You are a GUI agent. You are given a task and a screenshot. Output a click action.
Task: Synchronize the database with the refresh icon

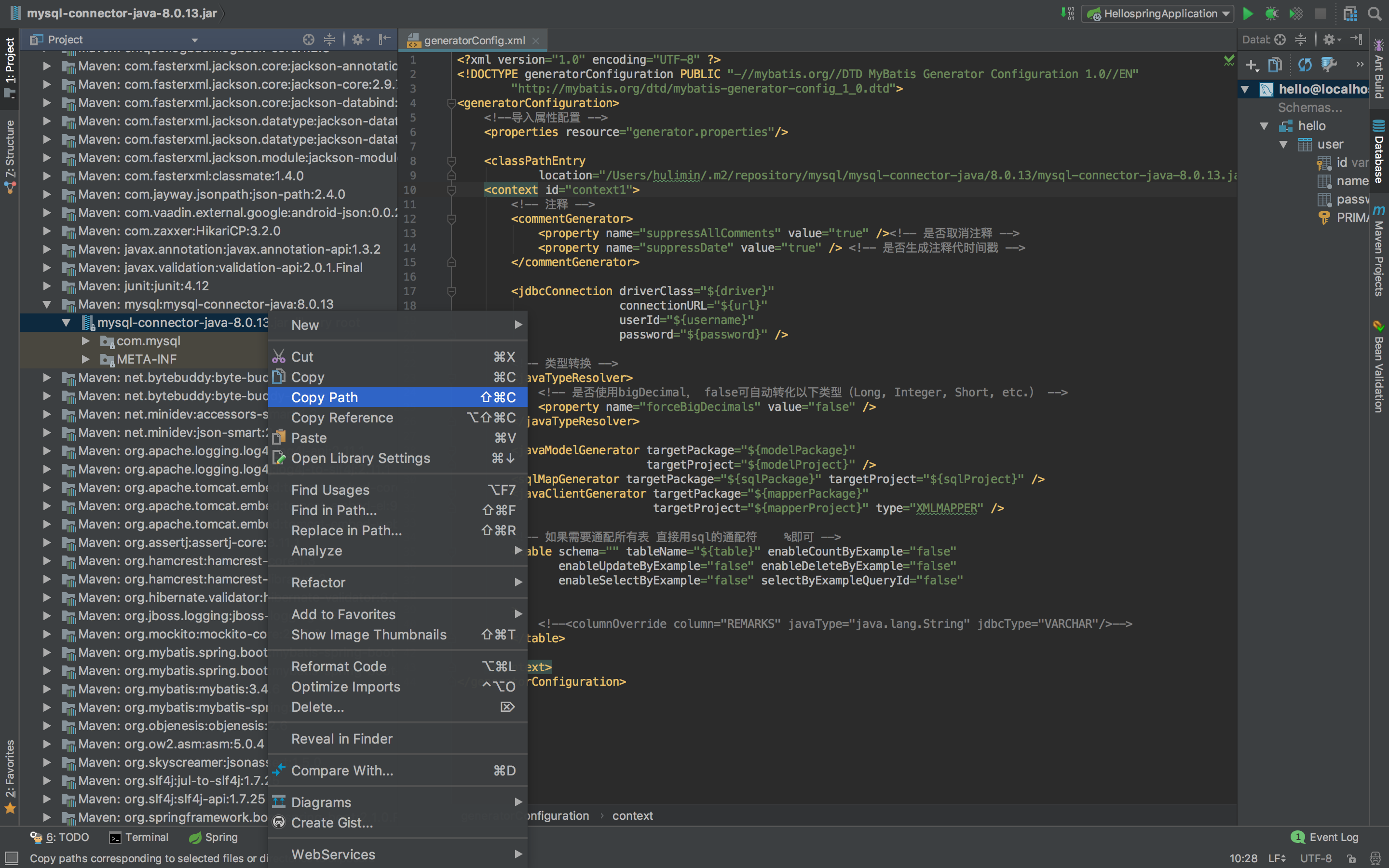pos(1304,65)
